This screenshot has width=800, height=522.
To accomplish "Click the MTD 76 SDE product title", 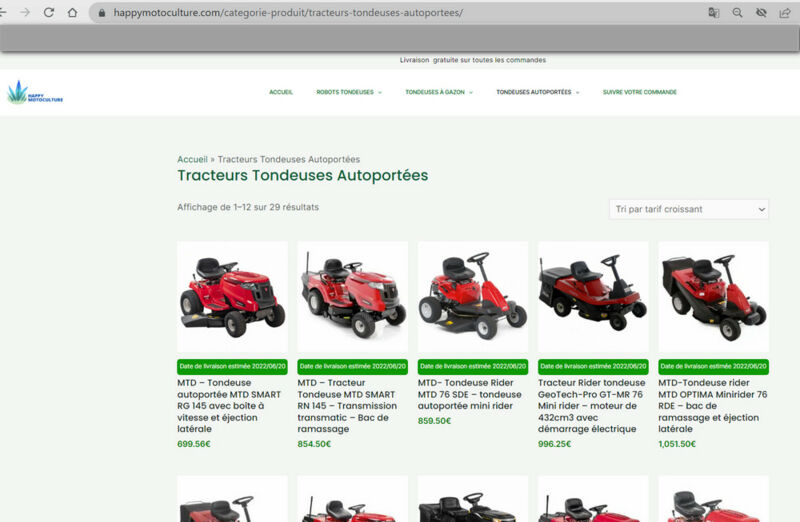I will (x=470, y=394).
